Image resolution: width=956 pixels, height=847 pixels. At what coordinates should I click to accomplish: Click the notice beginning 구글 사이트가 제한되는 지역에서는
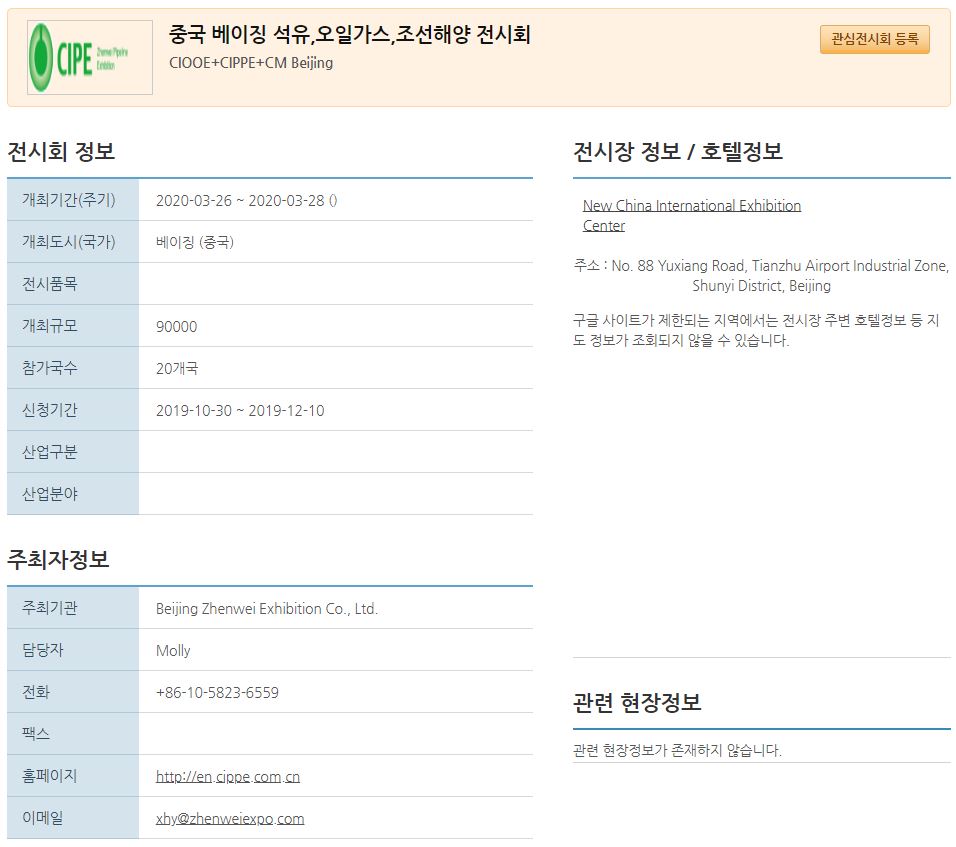click(756, 330)
